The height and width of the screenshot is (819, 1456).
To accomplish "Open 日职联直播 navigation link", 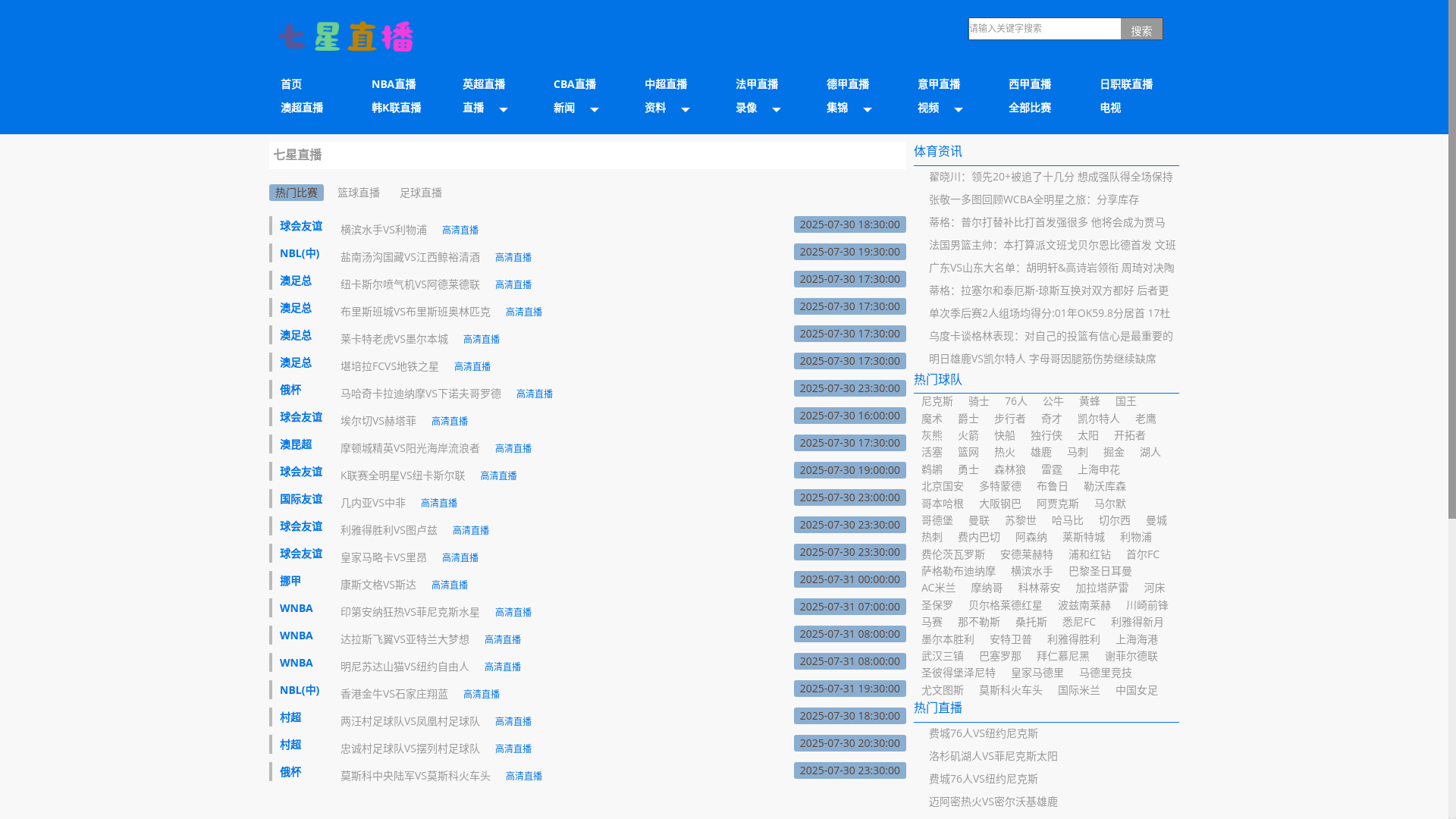I will point(1126,84).
